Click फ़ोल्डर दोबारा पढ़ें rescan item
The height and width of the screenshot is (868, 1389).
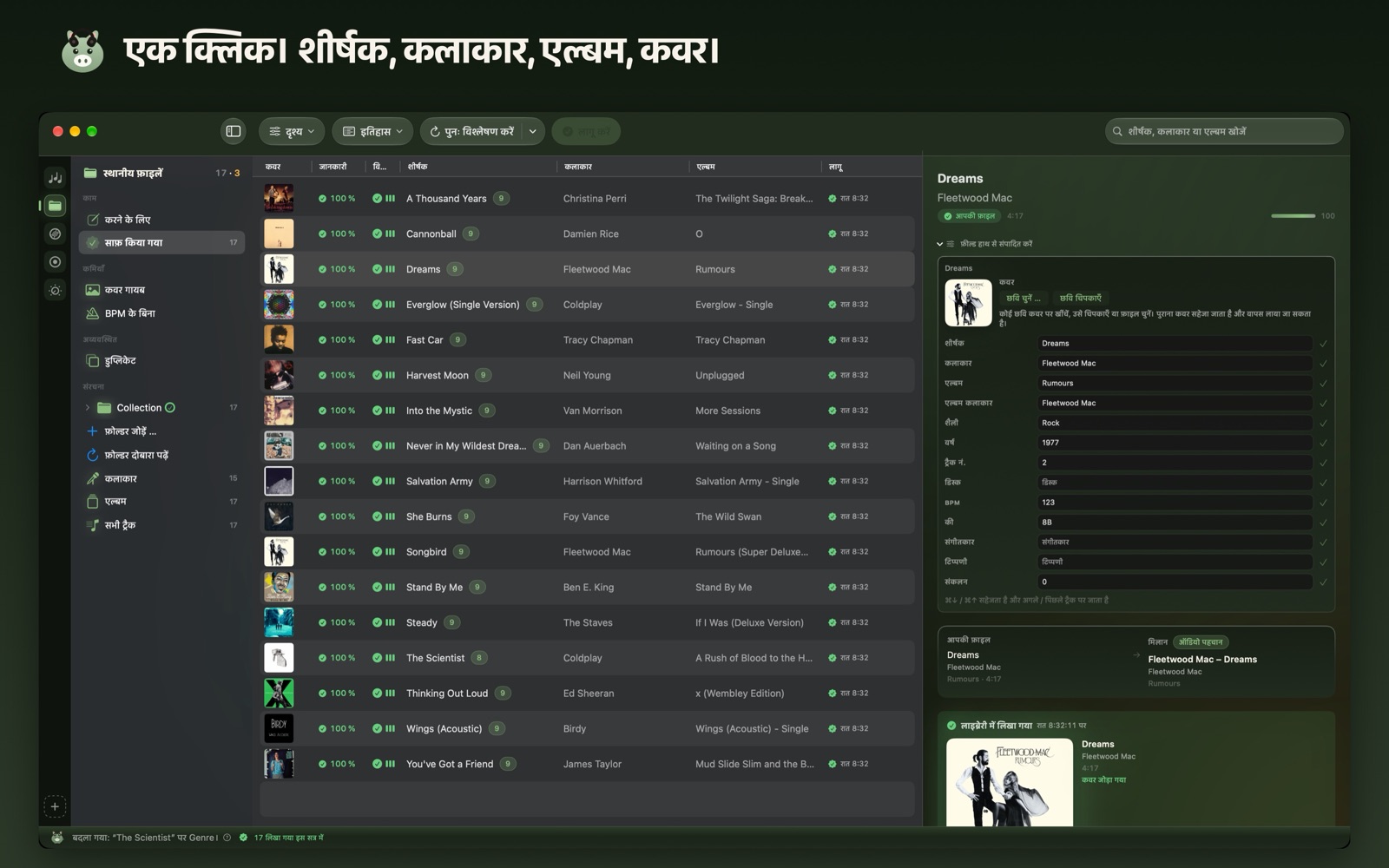161,455
